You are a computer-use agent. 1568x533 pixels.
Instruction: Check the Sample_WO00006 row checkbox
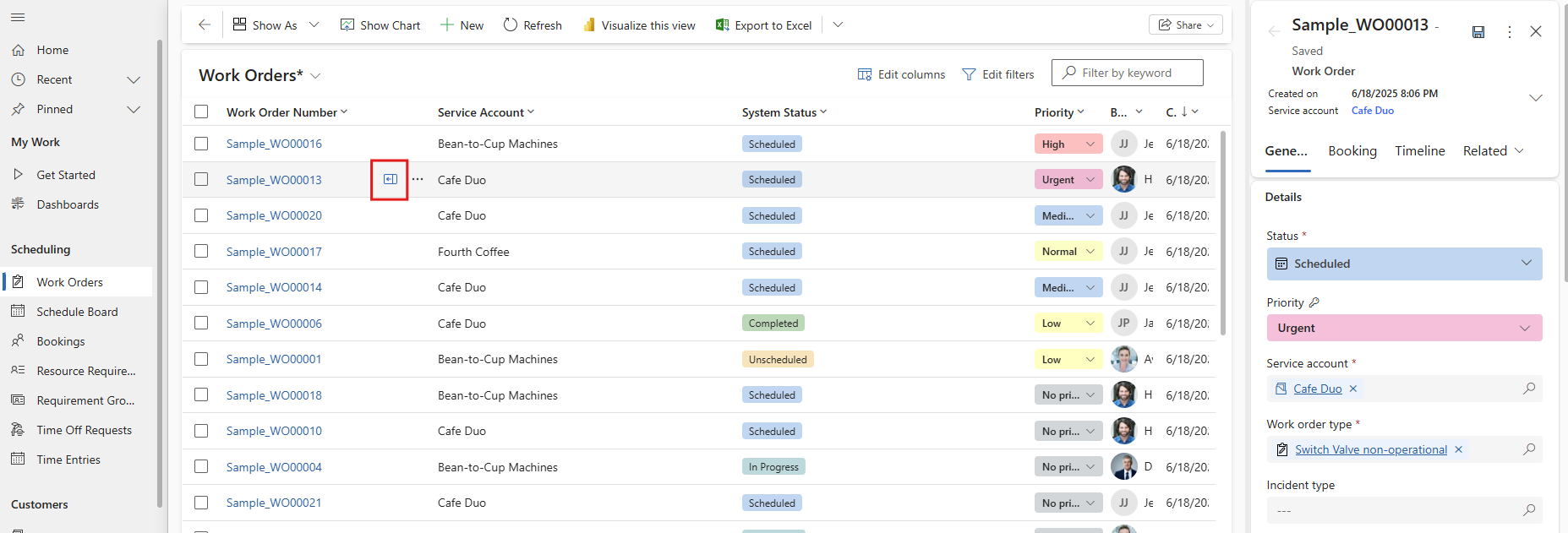pyautogui.click(x=201, y=323)
